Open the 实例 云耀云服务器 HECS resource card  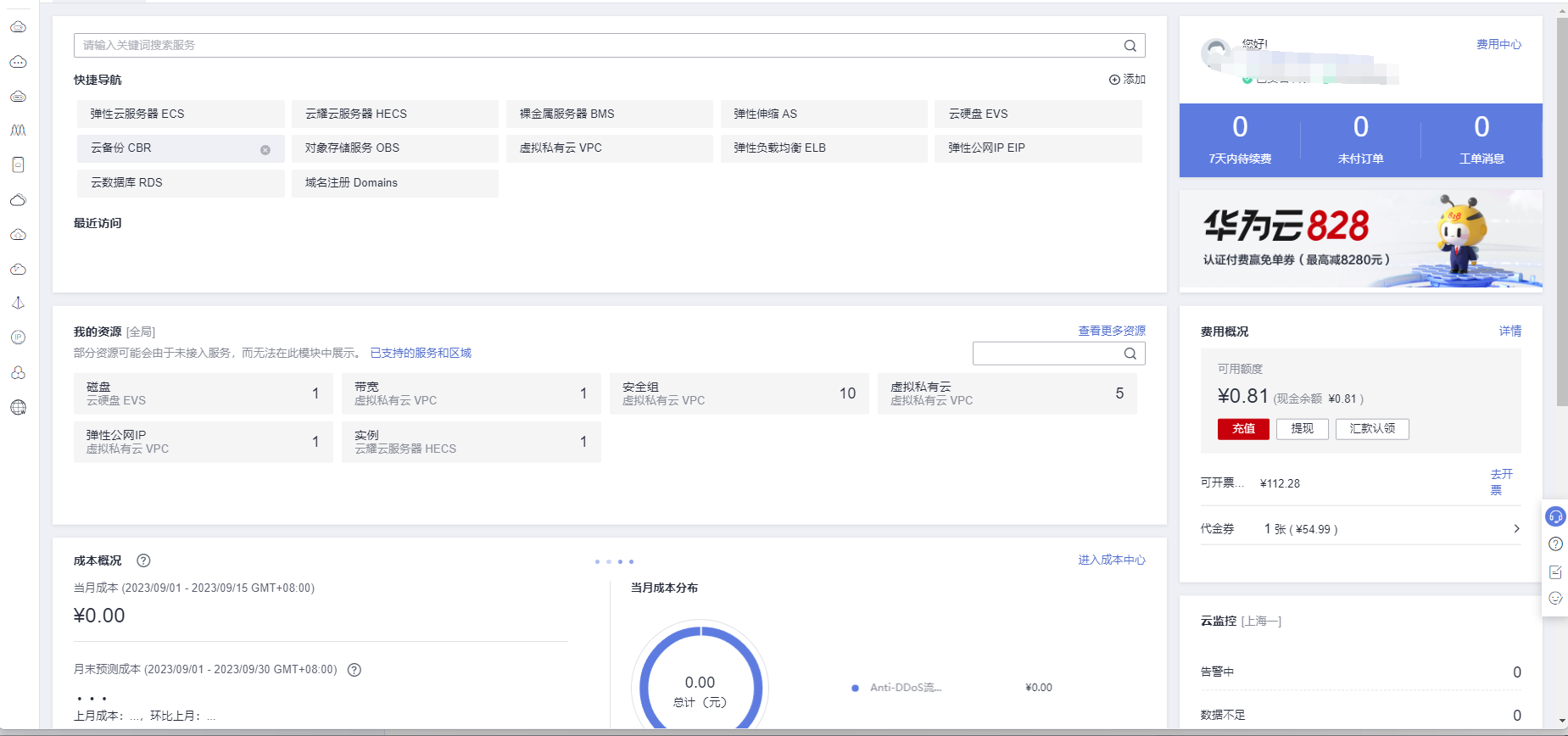coord(472,442)
